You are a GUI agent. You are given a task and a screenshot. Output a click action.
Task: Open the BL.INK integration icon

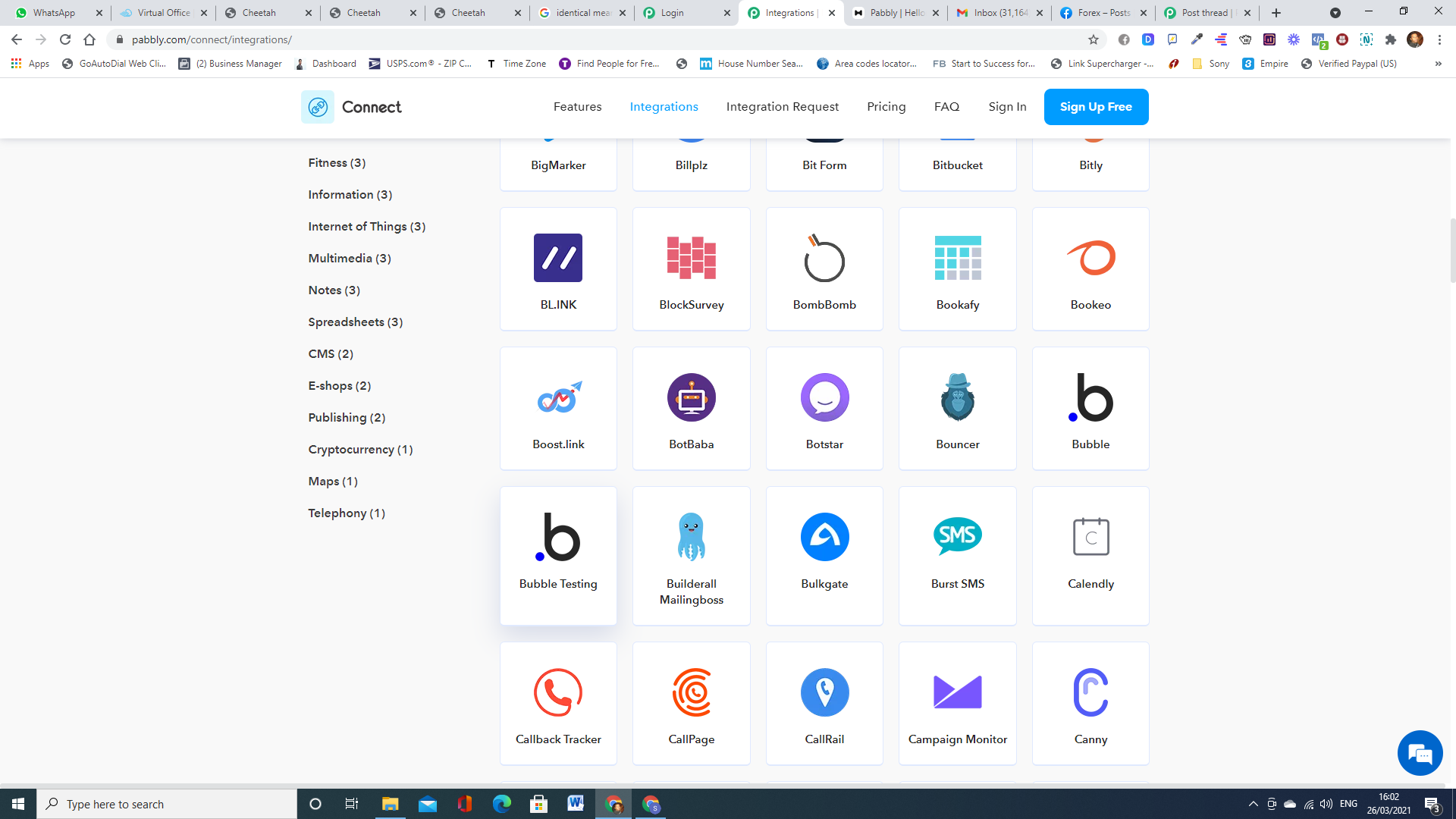pyautogui.click(x=558, y=258)
